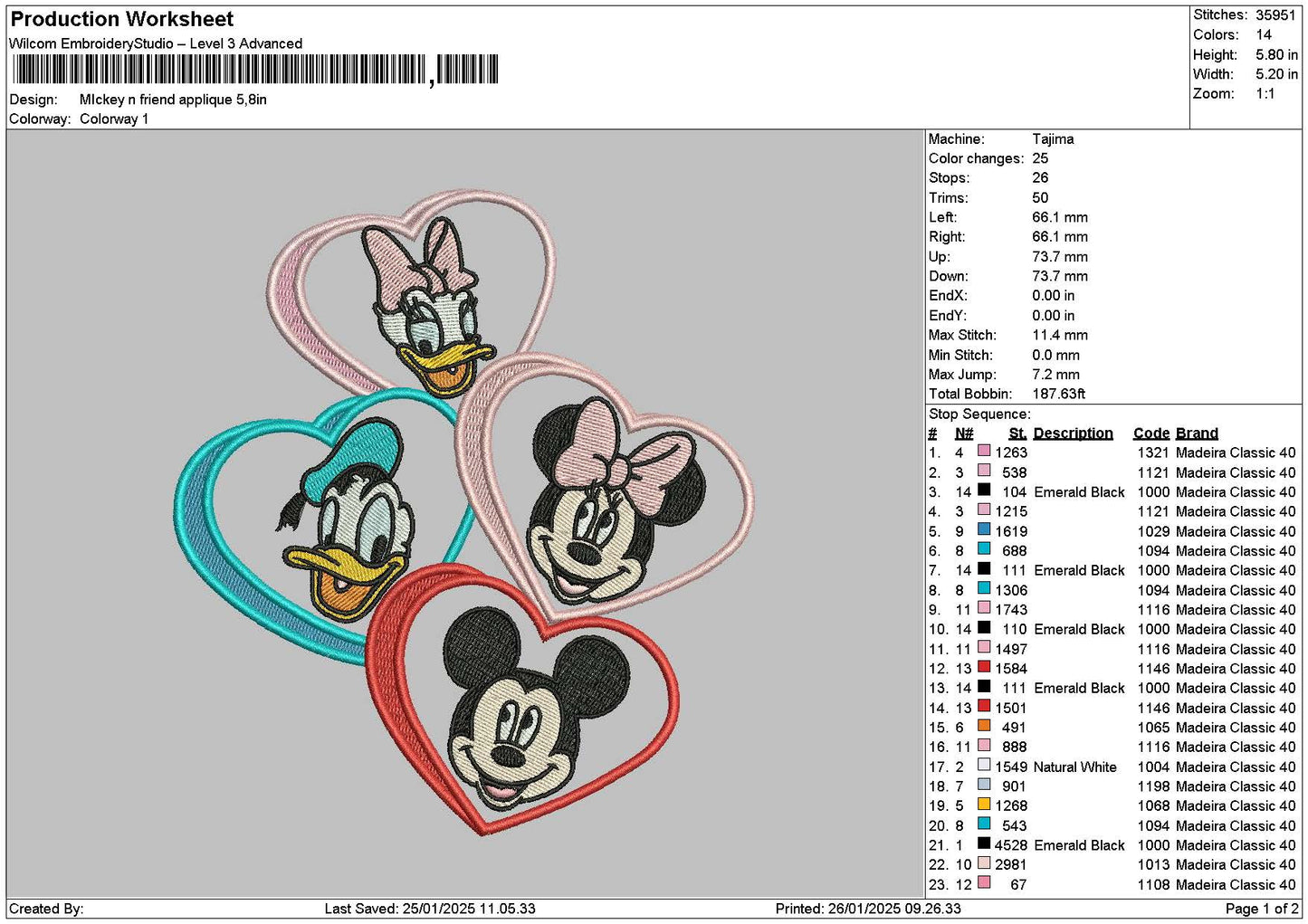Click code 1013 in row 22
Image resolution: width=1308 pixels, height=924 pixels.
coord(1153,865)
